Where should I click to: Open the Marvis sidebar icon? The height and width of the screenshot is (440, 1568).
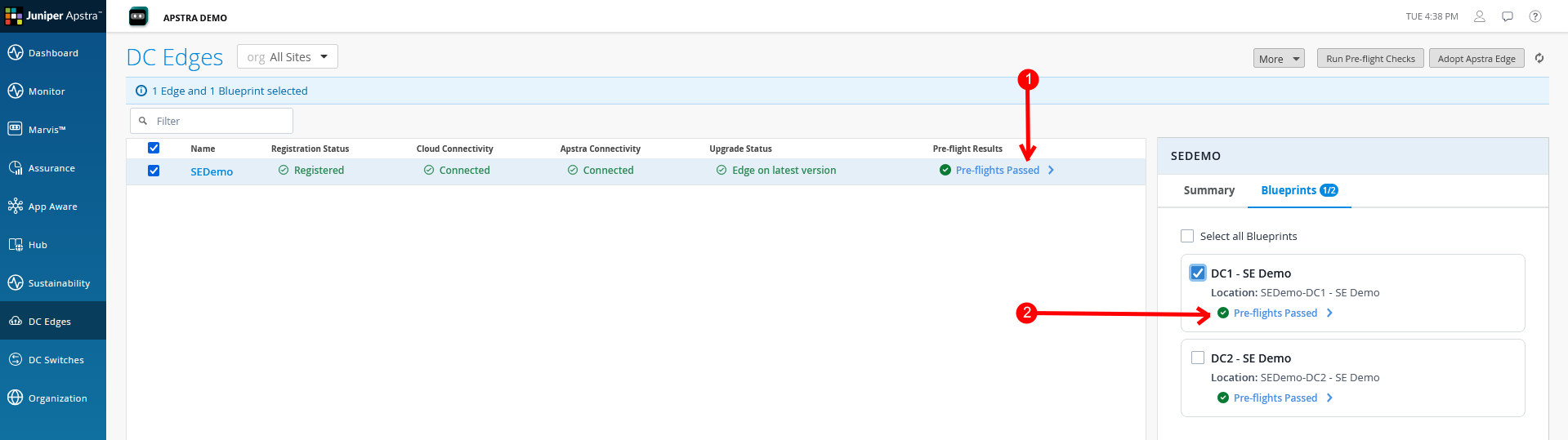click(16, 129)
